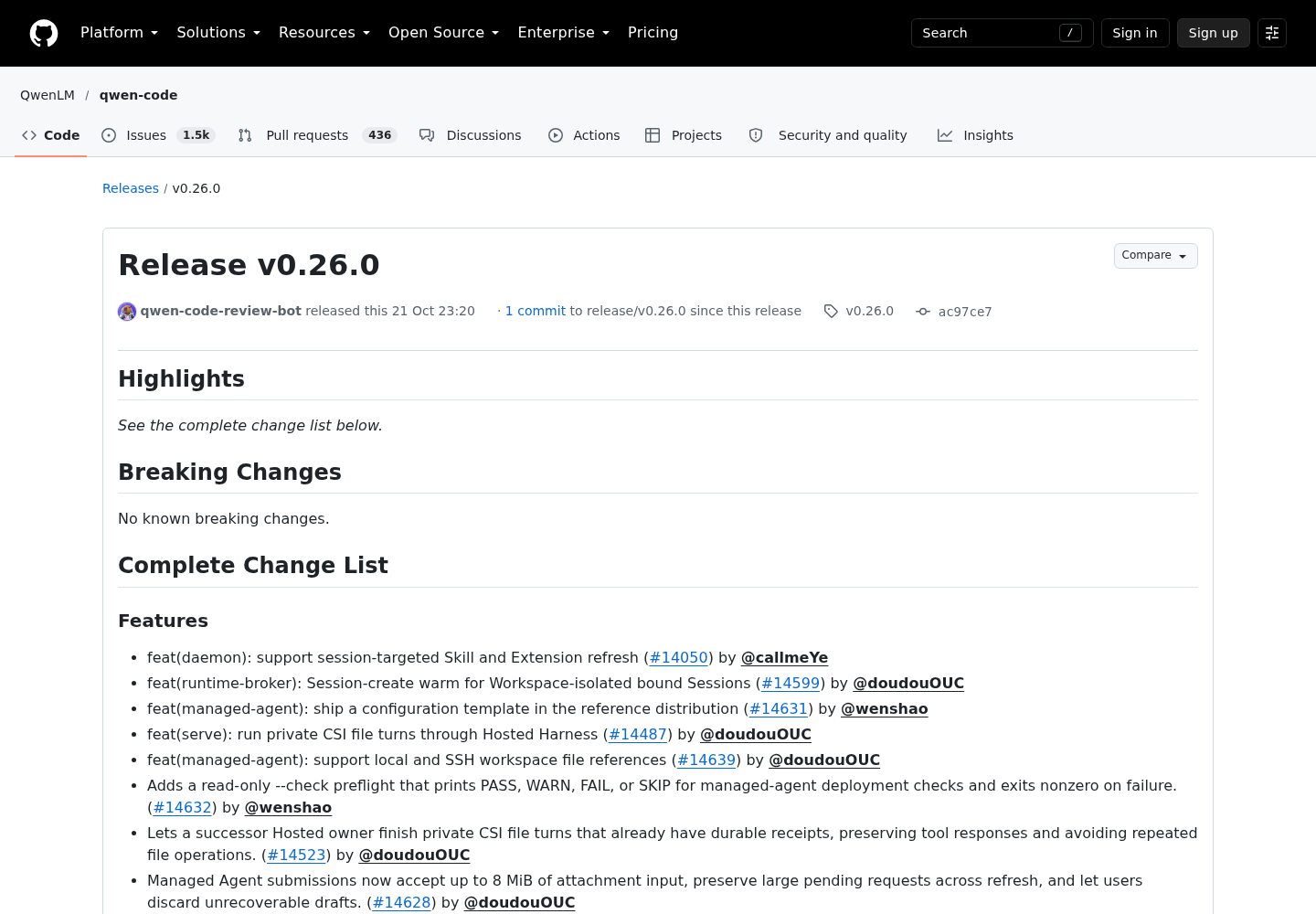Go to Releases breadcrumb link

(131, 188)
